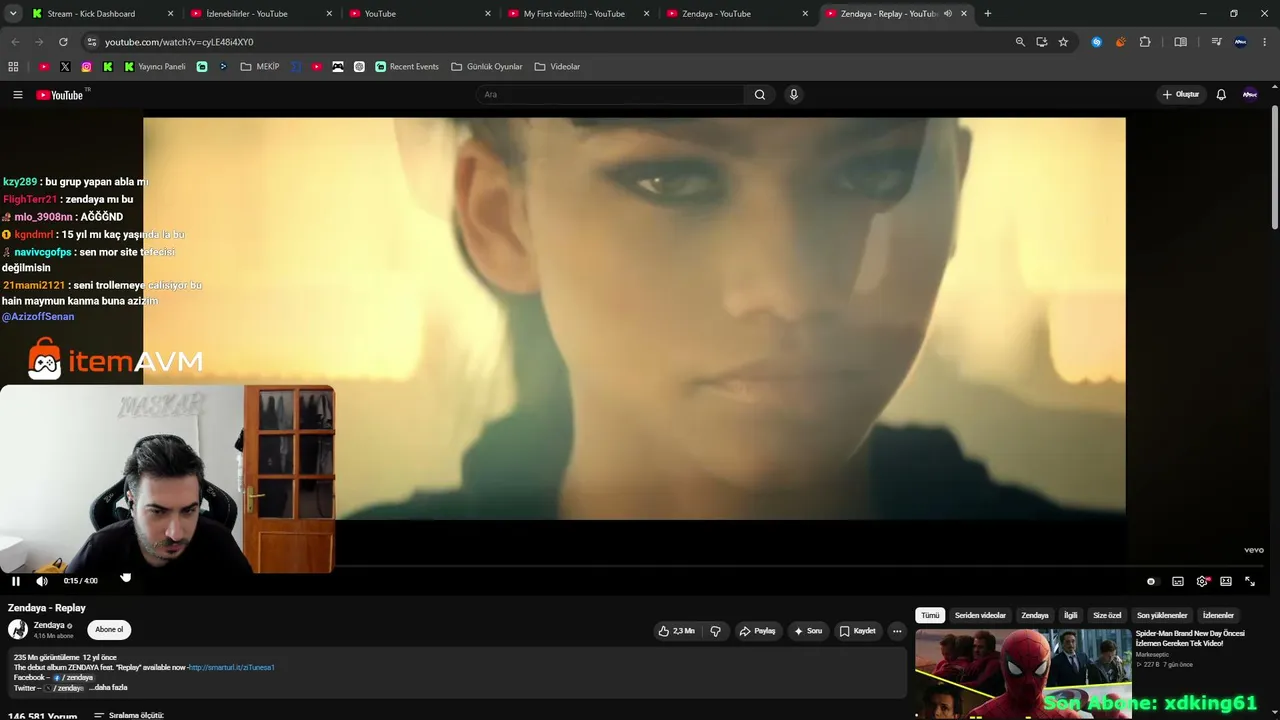Start voice search with microphone
The image size is (1280, 720).
794,95
